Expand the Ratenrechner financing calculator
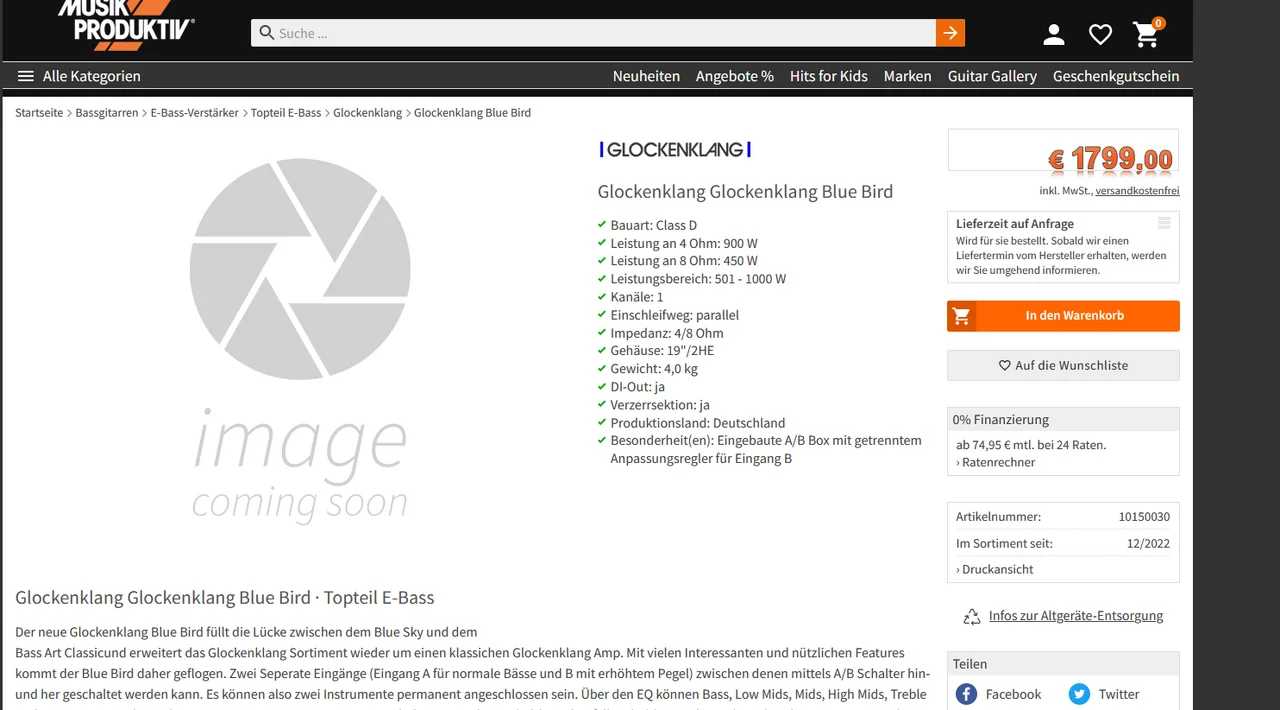The image size is (1280, 710). click(996, 462)
